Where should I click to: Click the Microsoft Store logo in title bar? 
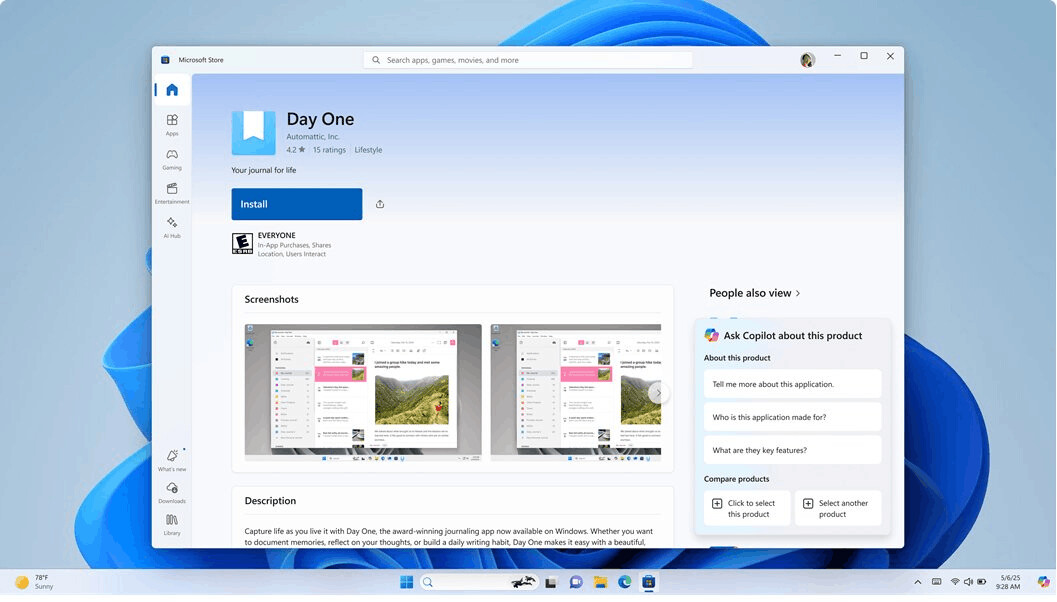coord(165,60)
